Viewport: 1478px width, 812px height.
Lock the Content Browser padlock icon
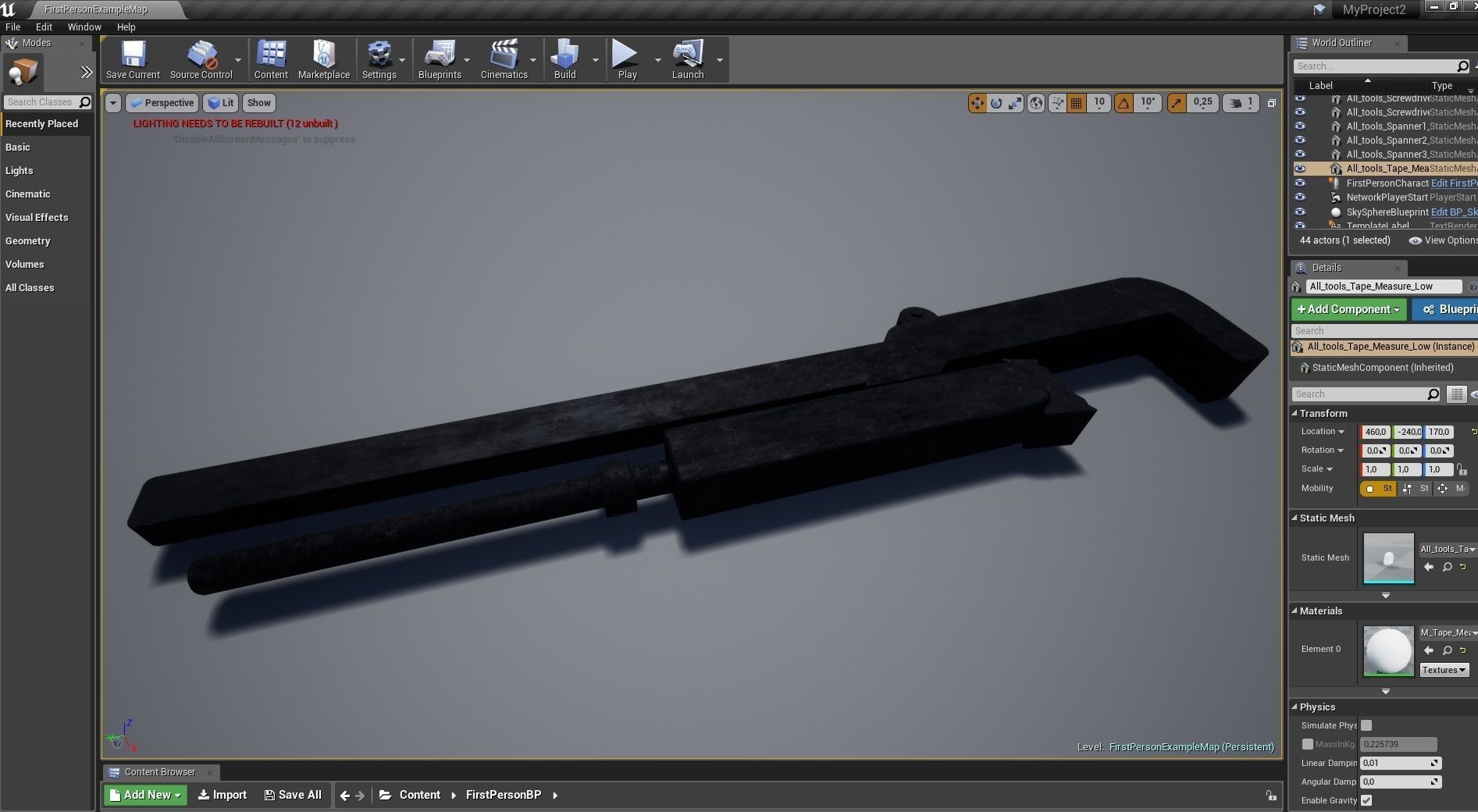click(1271, 796)
